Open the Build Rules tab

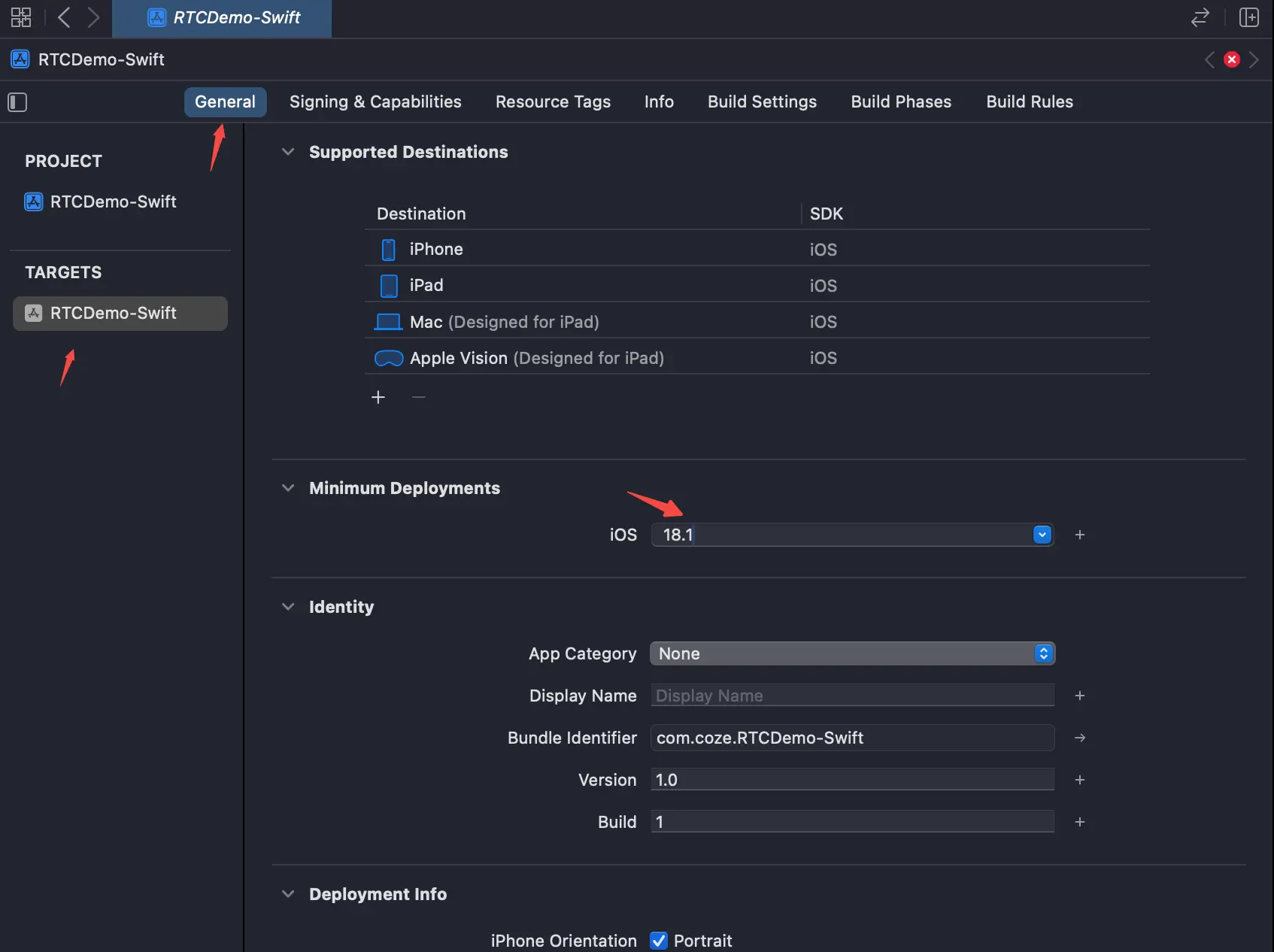1030,102
